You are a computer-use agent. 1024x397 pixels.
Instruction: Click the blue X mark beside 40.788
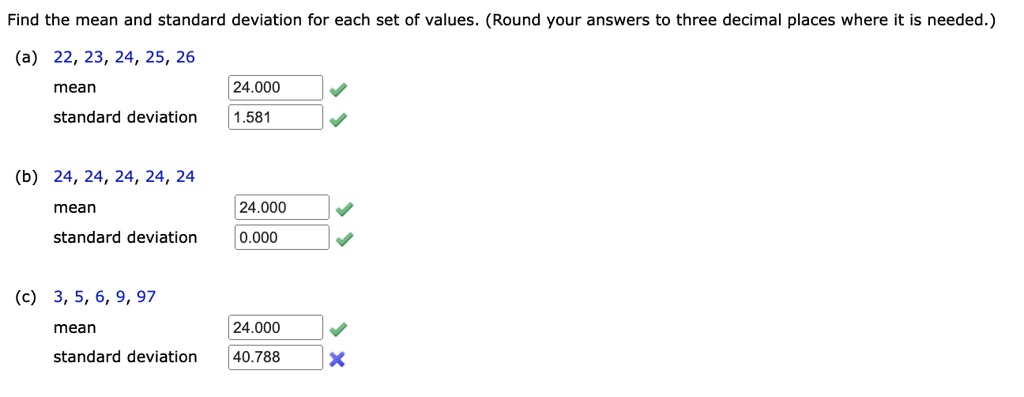click(337, 359)
